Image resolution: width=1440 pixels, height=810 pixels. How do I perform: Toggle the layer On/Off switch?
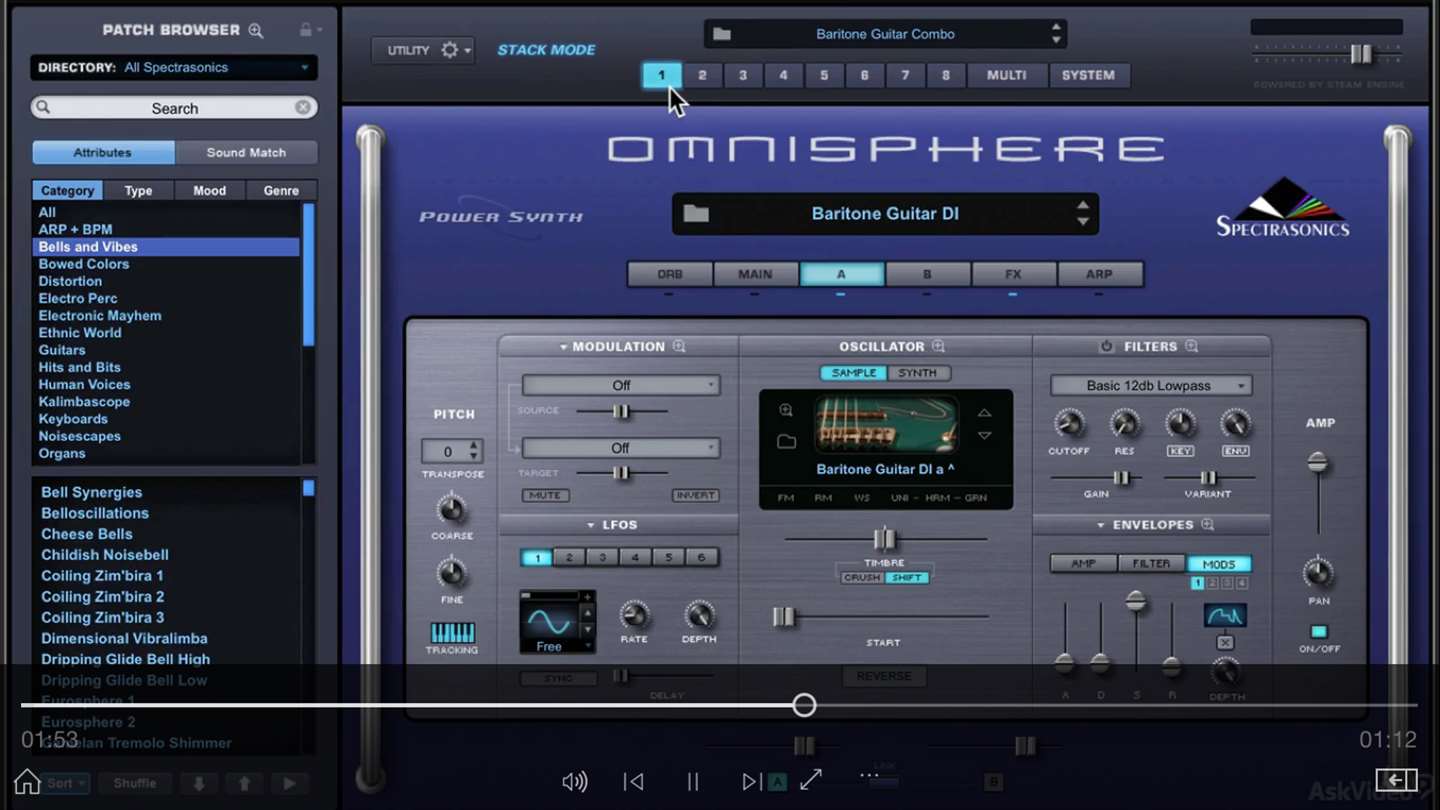click(x=1319, y=632)
